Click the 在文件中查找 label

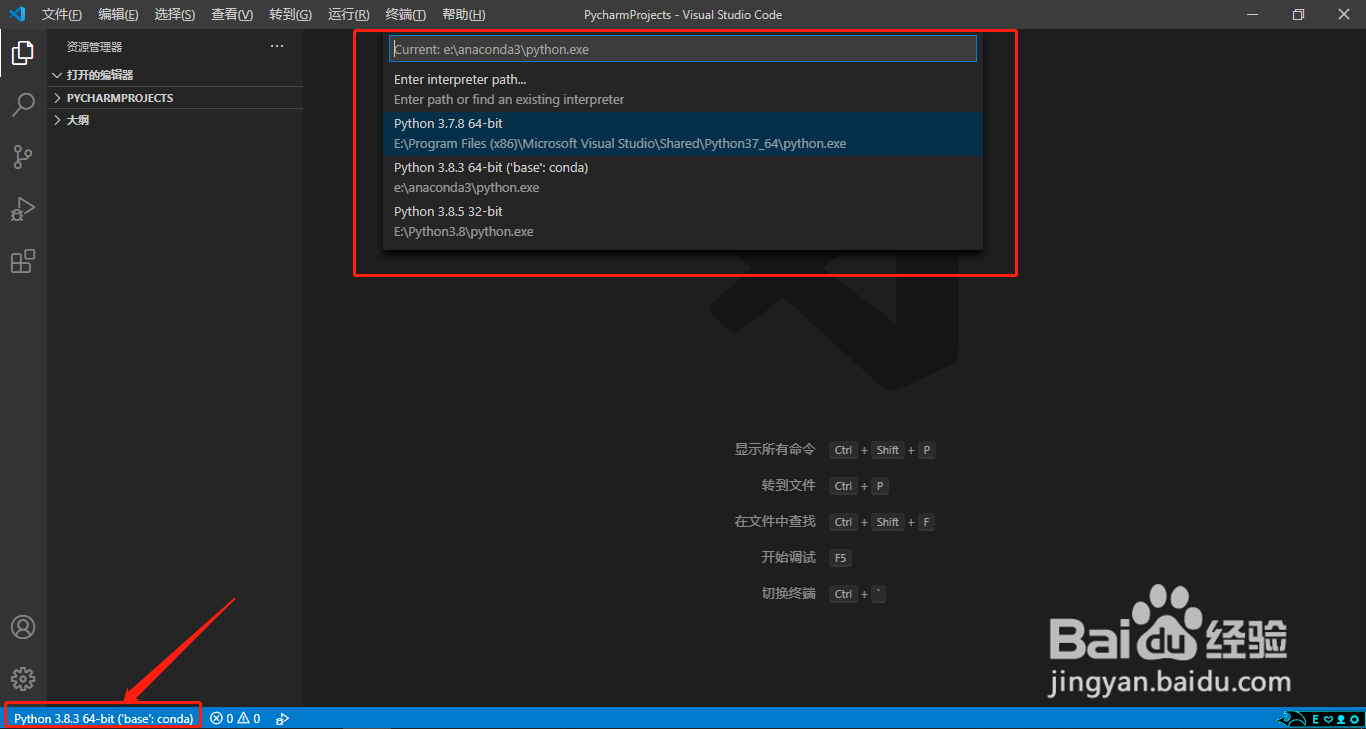coord(775,522)
